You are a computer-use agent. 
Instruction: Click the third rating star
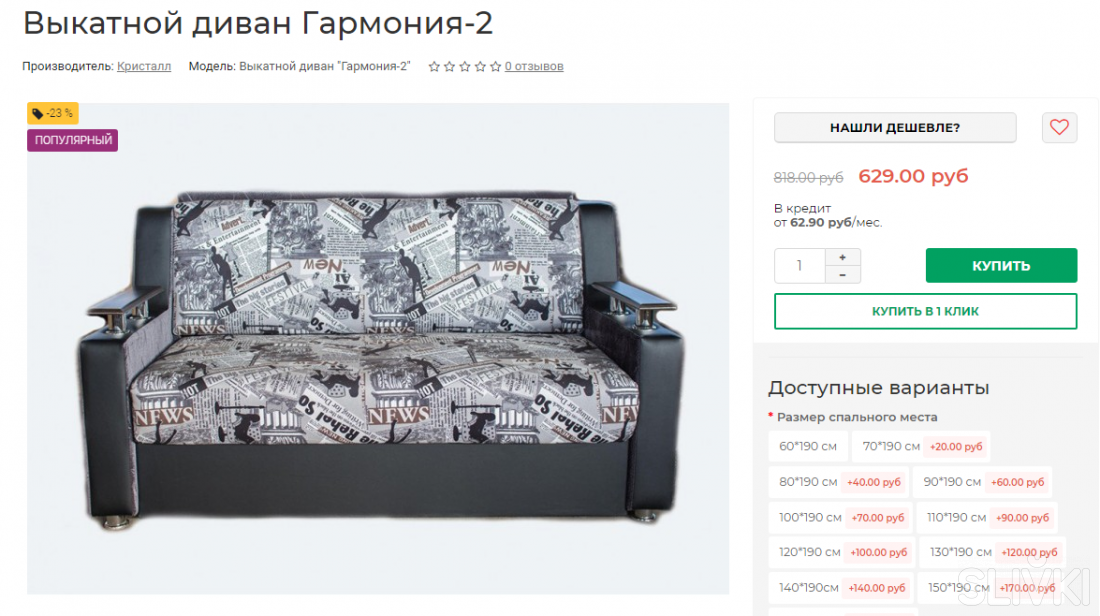coord(464,67)
